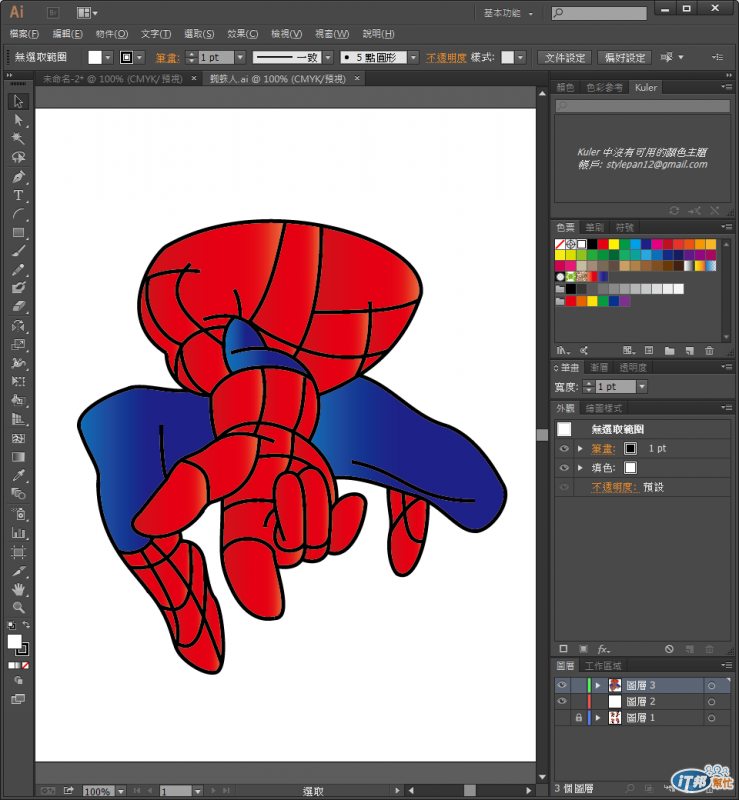Expand the 筆畫 row in Appearance panel
This screenshot has width=739, height=800.
pos(580,449)
